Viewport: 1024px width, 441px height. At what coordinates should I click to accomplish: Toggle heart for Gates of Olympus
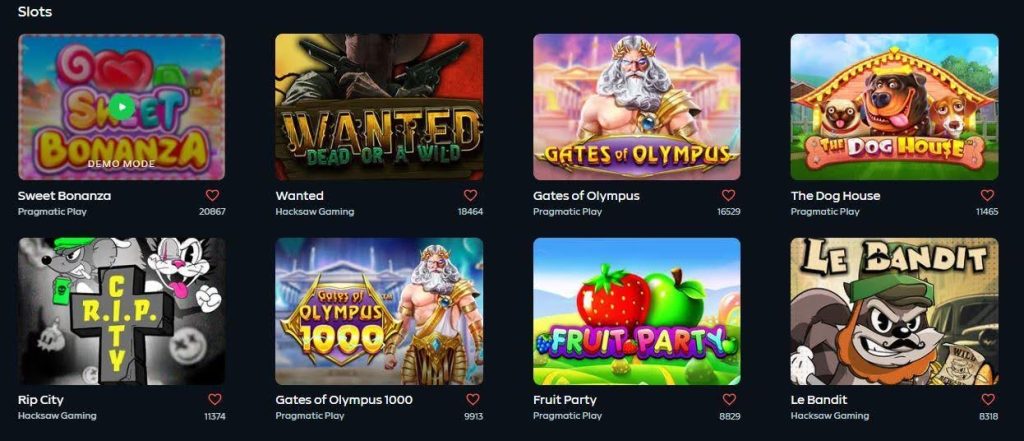pyautogui.click(x=728, y=195)
